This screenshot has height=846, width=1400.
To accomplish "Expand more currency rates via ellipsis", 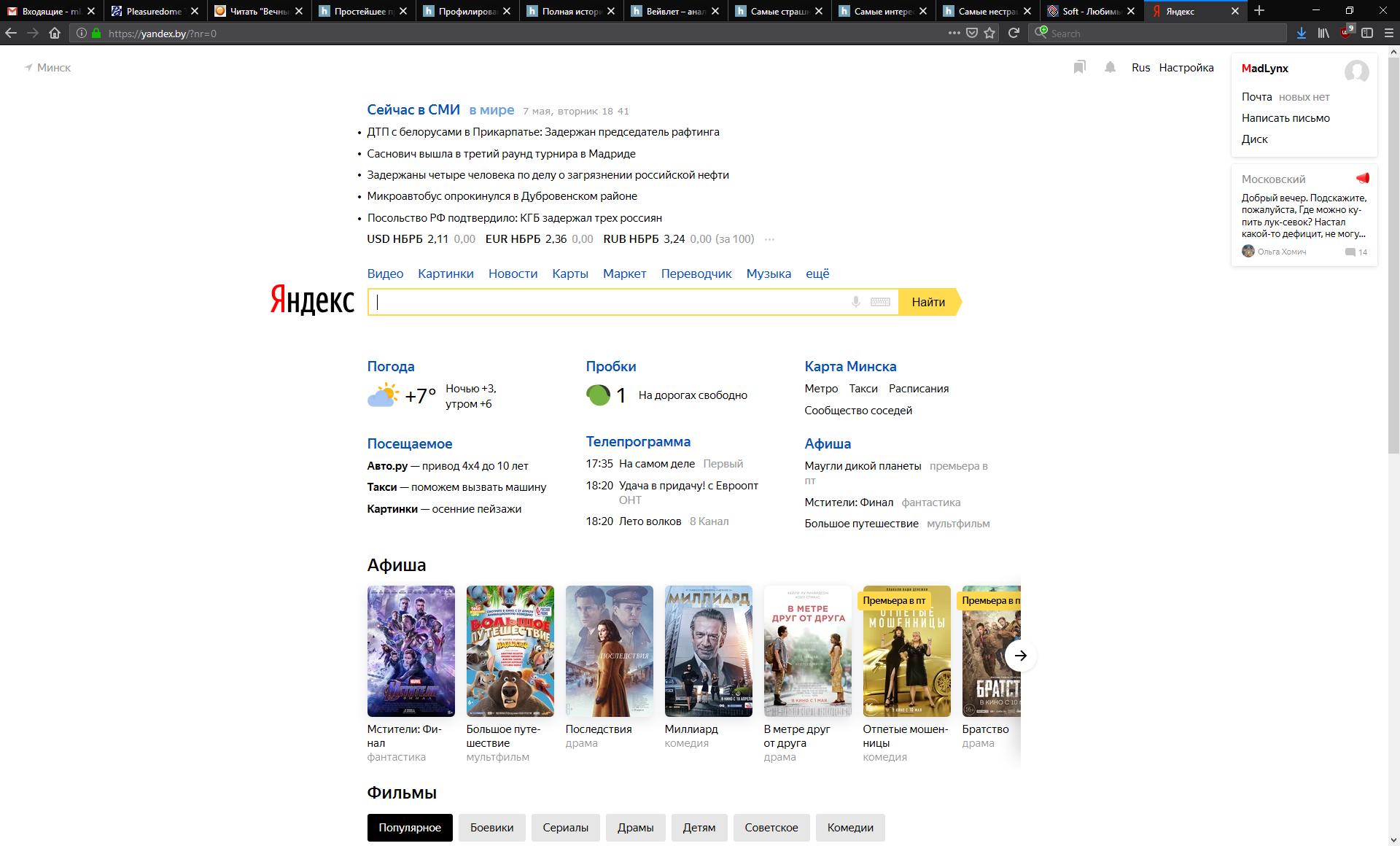I will click(x=769, y=239).
